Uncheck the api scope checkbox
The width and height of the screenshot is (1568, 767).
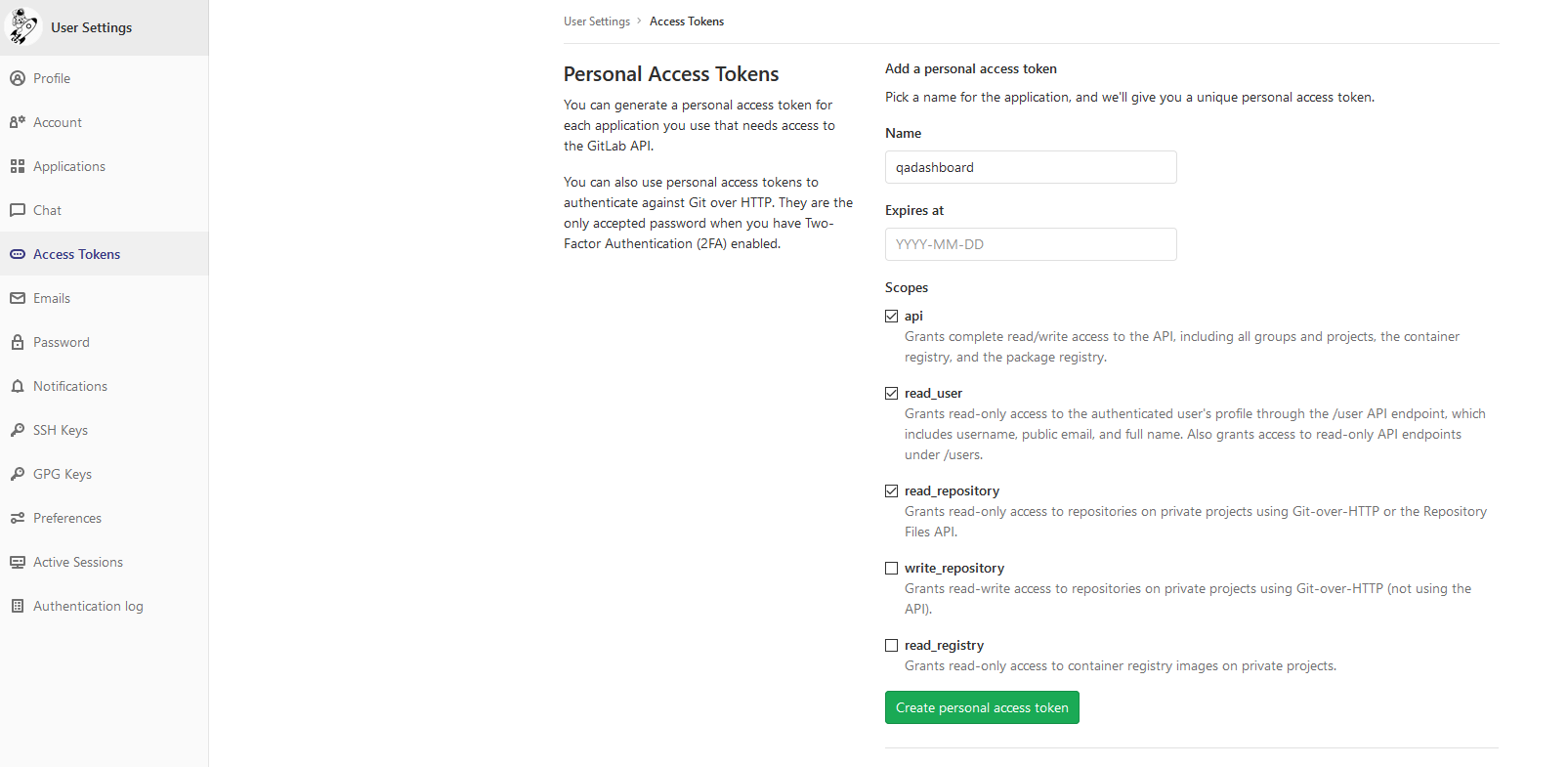[x=891, y=316]
